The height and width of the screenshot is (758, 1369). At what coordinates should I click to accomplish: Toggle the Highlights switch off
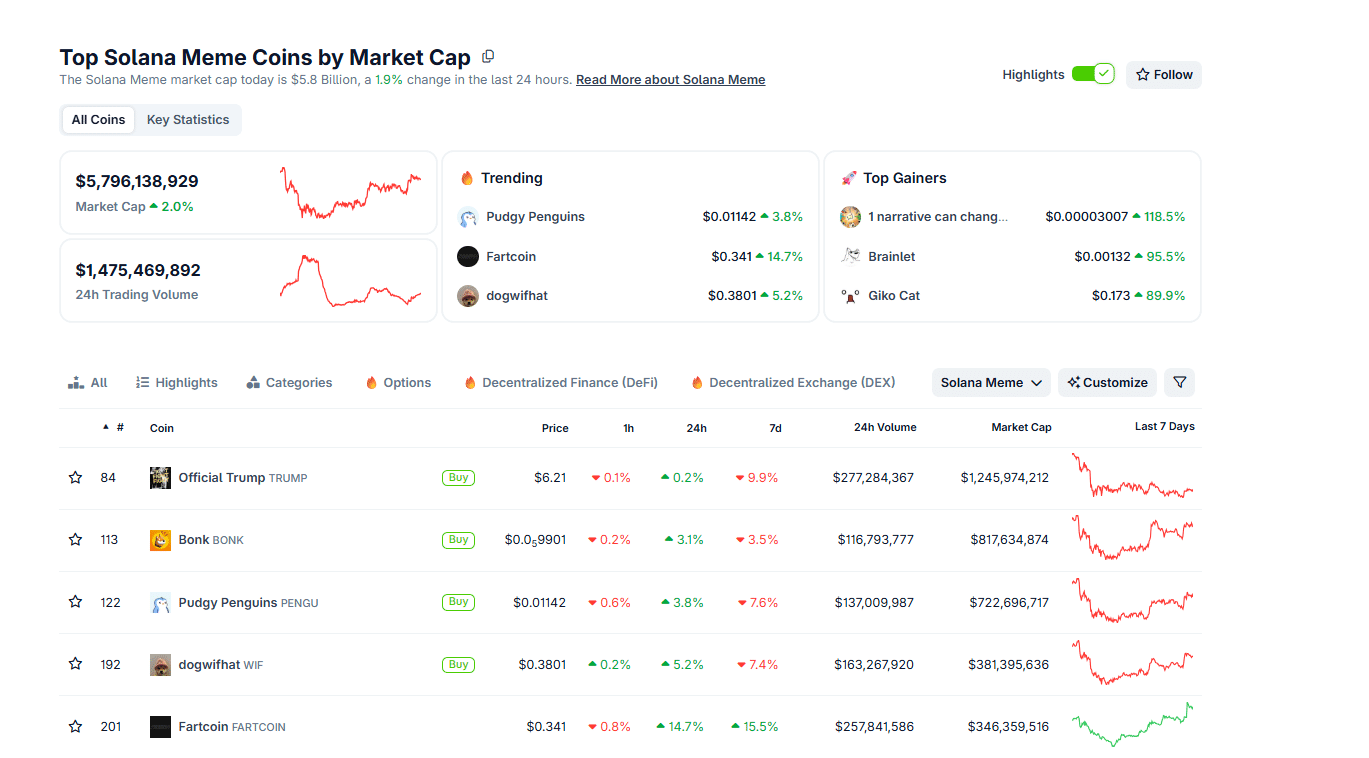pos(1093,73)
